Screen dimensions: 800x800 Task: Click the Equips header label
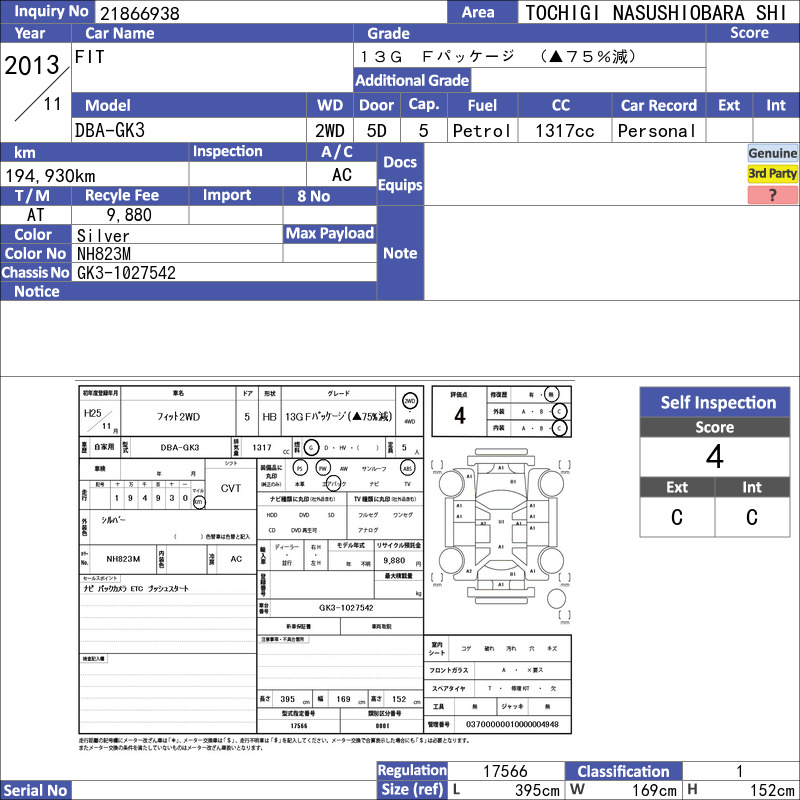coord(400,185)
